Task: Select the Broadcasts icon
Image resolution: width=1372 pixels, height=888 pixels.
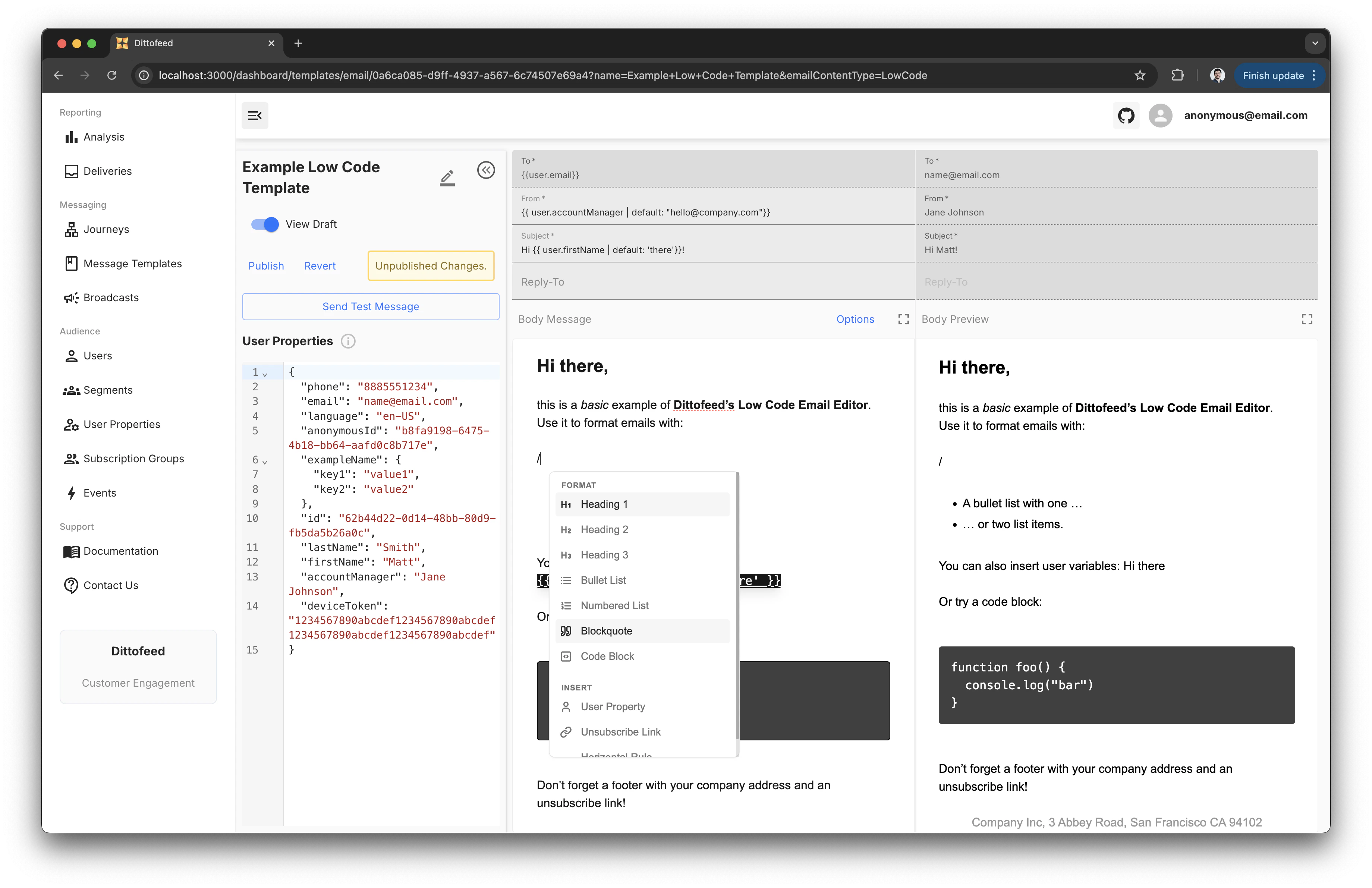Action: click(71, 297)
